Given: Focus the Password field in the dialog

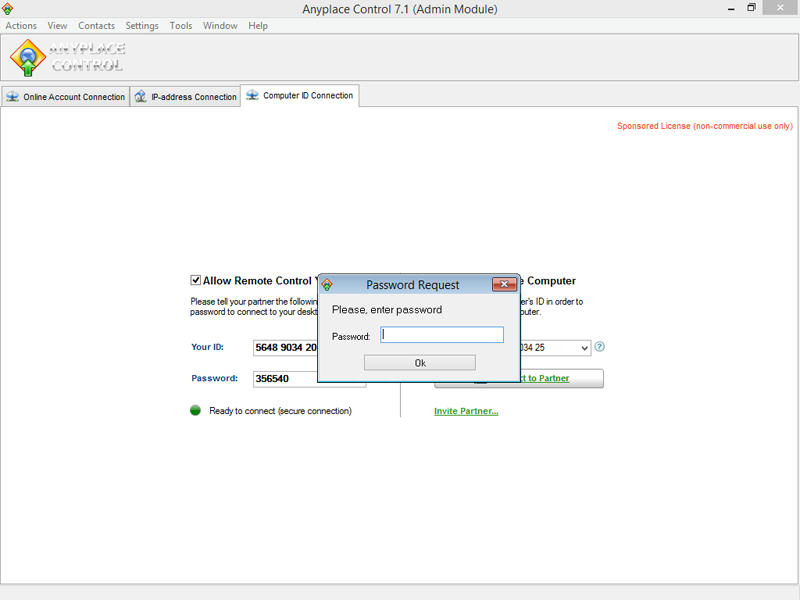Looking at the screenshot, I should pyautogui.click(x=442, y=335).
